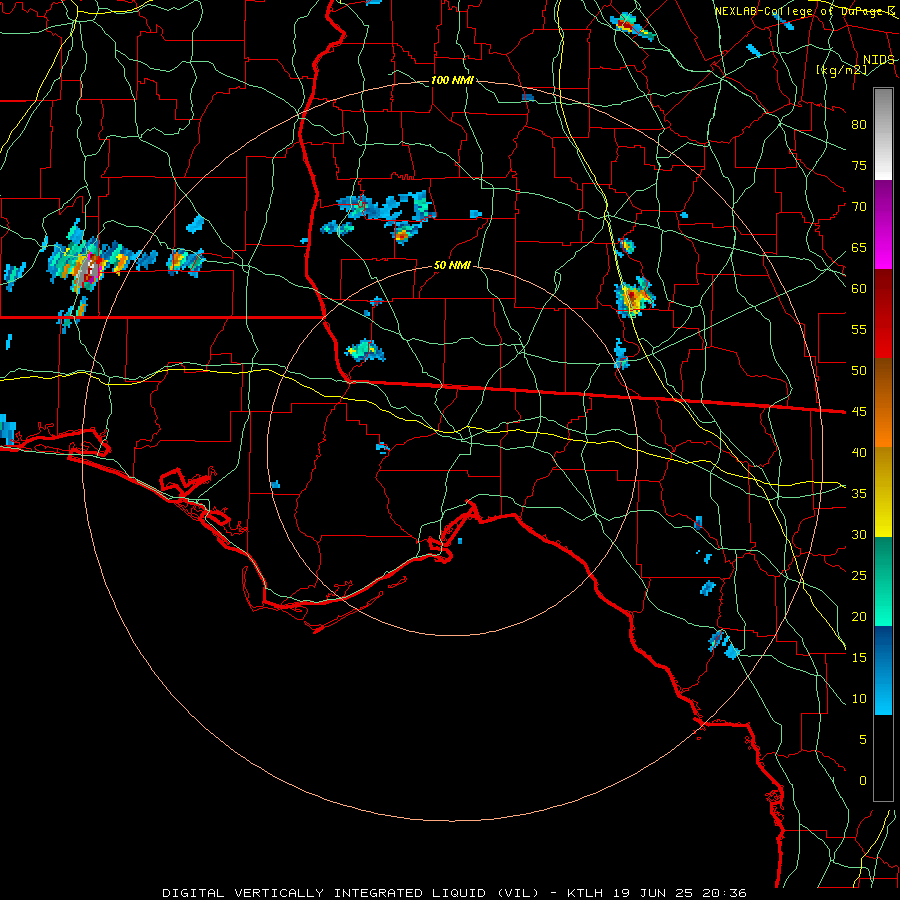Screen dimensions: 900x900
Task: Select the 15 value on the VIL scale
Action: pyautogui.click(x=859, y=658)
